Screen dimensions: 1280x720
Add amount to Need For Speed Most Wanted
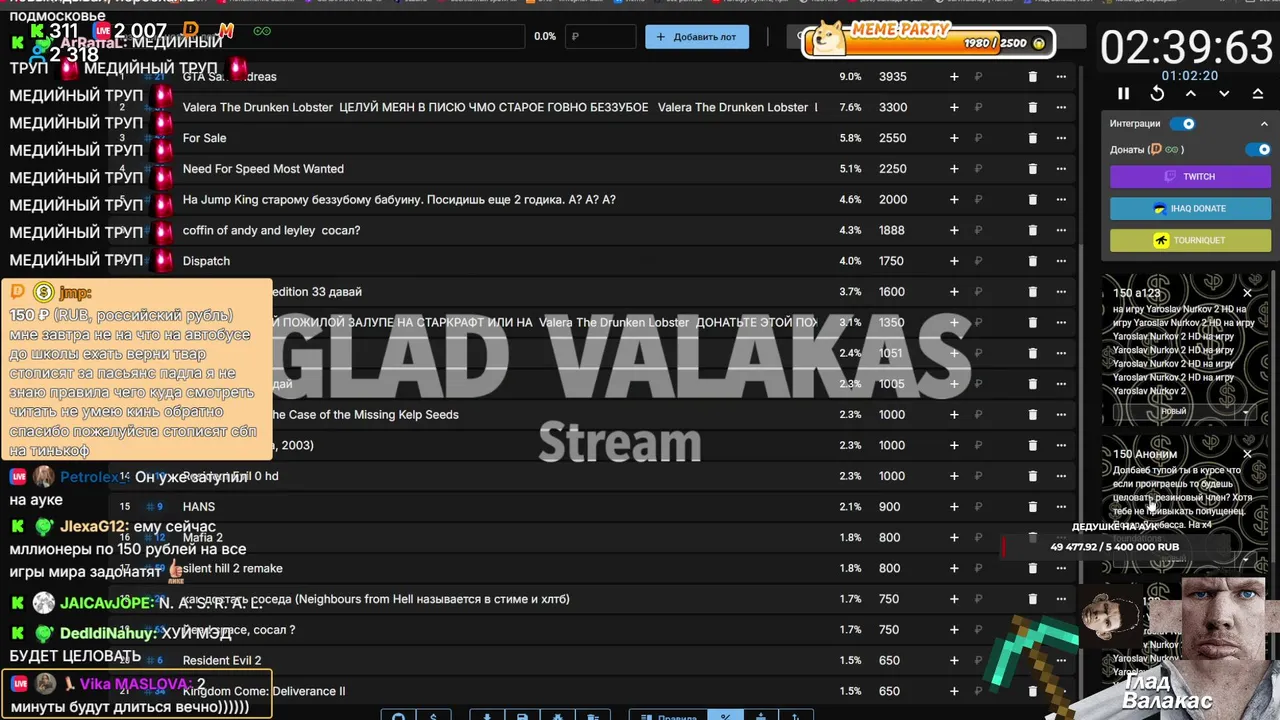coord(954,169)
